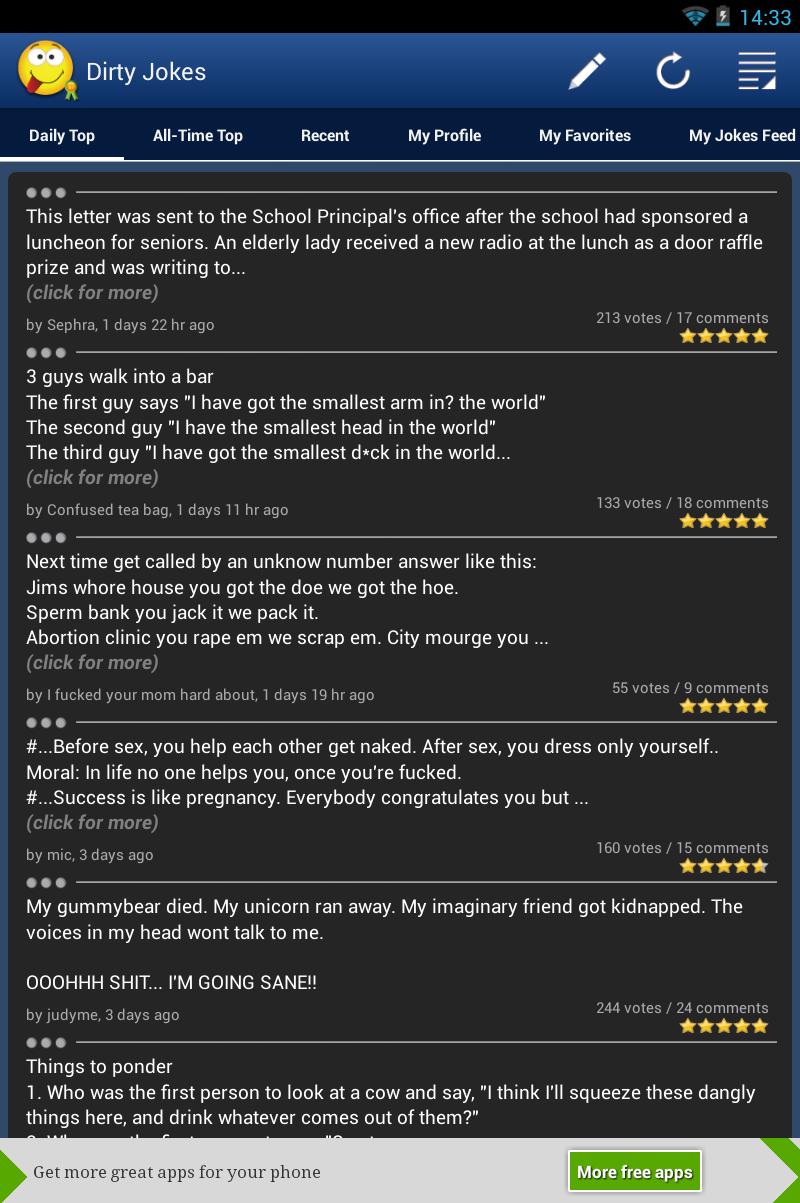Expand the school letter joke via 'click for more'
Image resolution: width=800 pixels, height=1203 pixels.
(92, 293)
